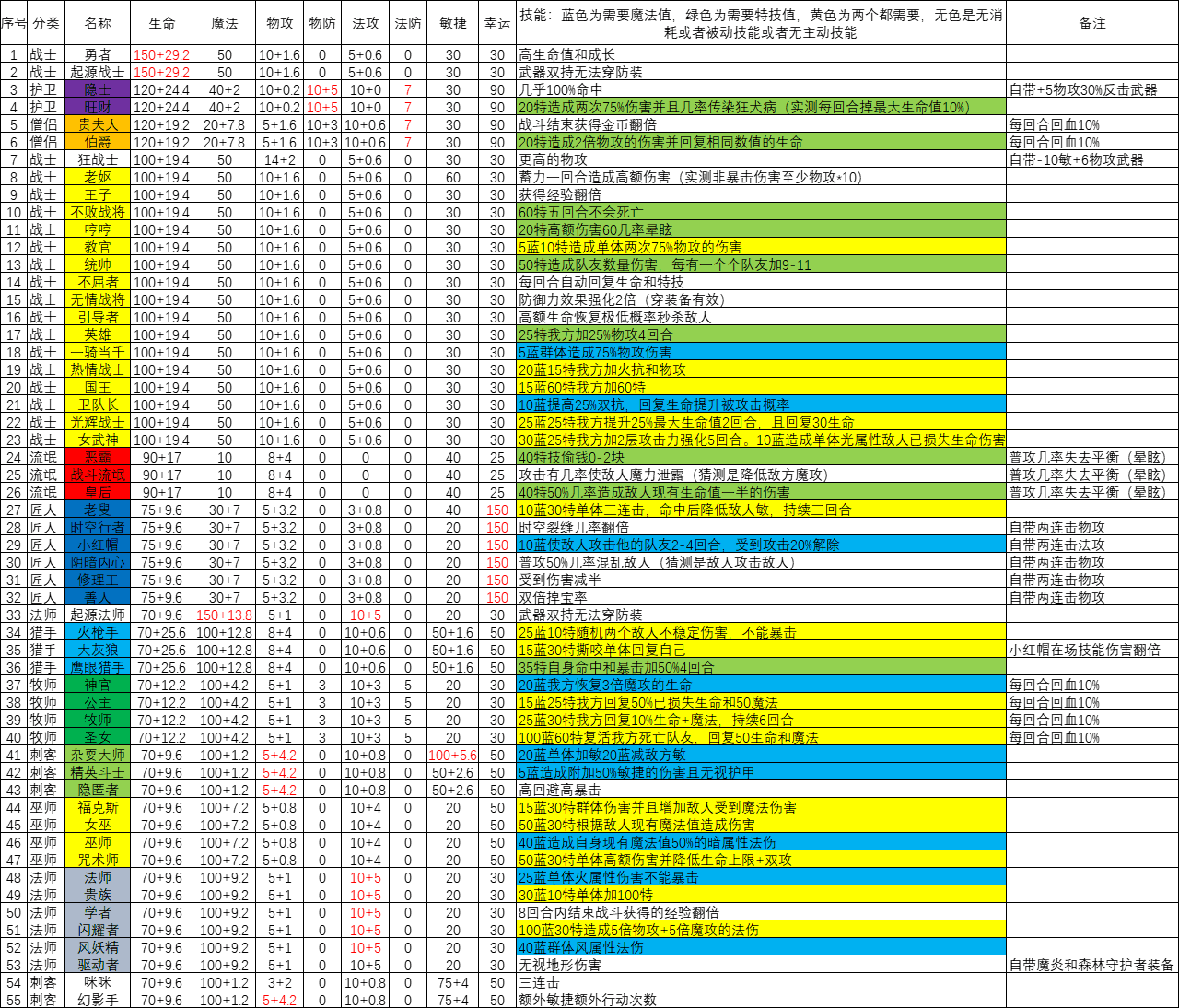1179x1008 pixels.
Task: Select the 备注 column header
Action: pyautogui.click(x=1092, y=23)
